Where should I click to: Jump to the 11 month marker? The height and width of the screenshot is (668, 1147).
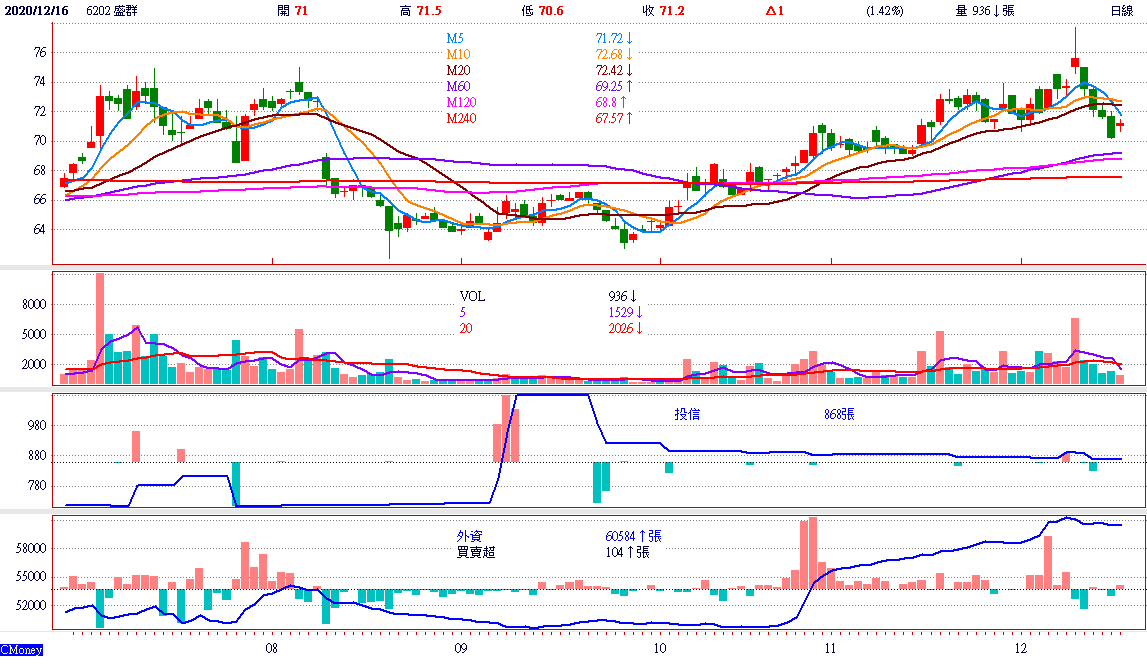coord(831,648)
